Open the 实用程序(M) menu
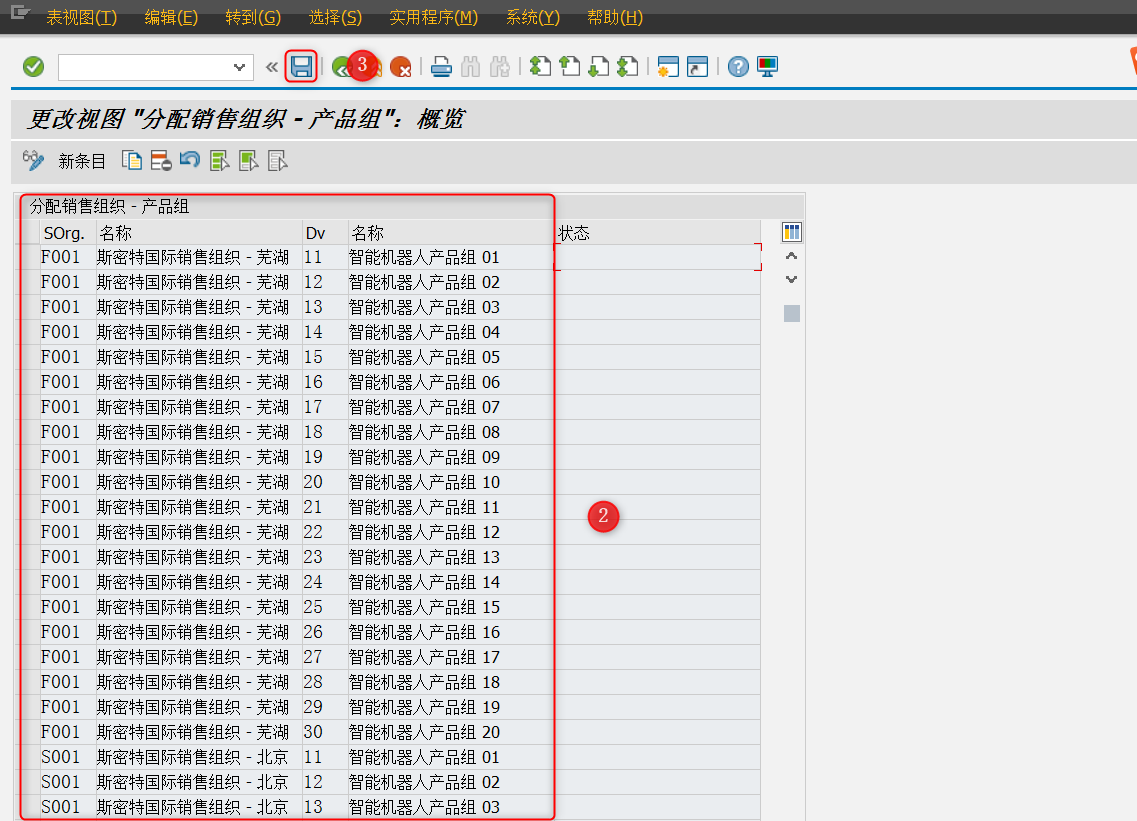 (x=433, y=17)
